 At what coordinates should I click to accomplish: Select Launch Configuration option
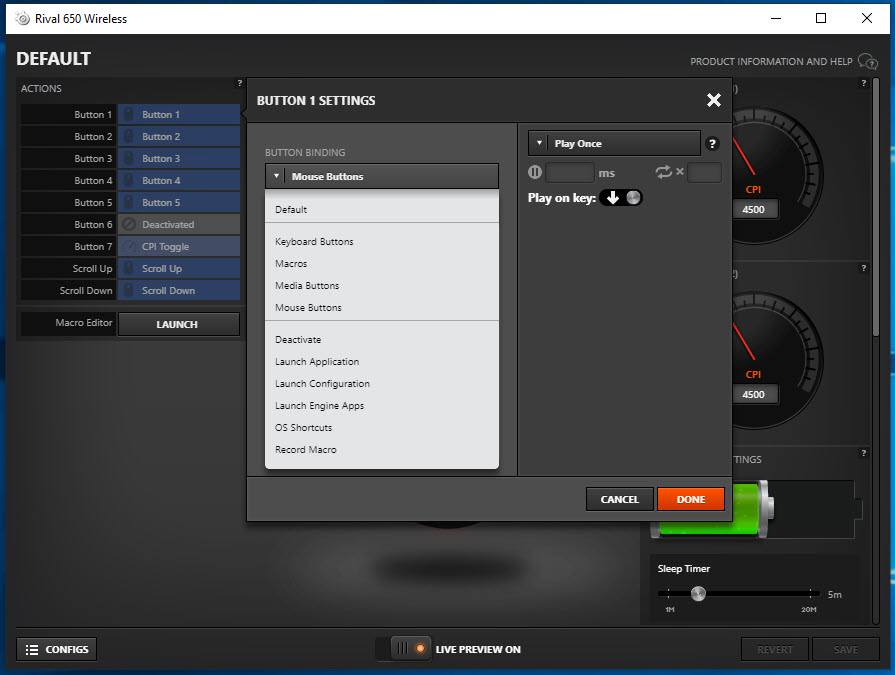[x=382, y=383]
